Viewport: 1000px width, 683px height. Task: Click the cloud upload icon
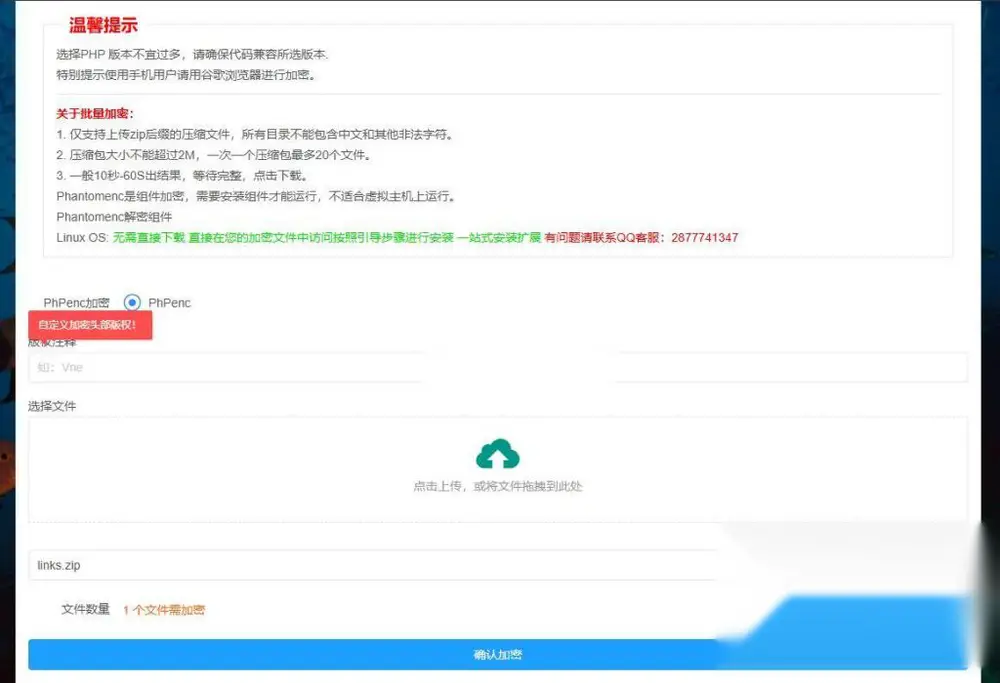coord(497,453)
